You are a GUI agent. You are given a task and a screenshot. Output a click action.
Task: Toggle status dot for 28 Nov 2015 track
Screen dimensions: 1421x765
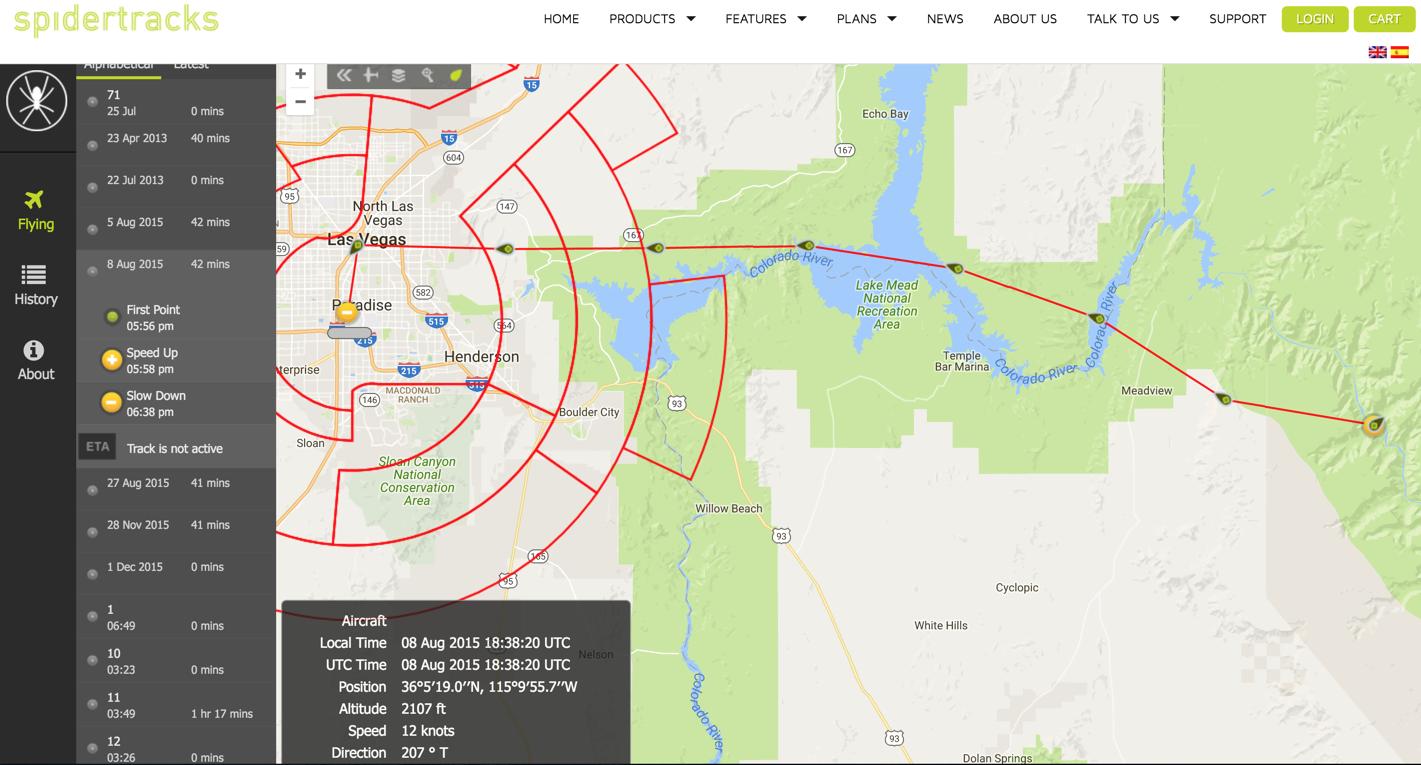[x=93, y=532]
